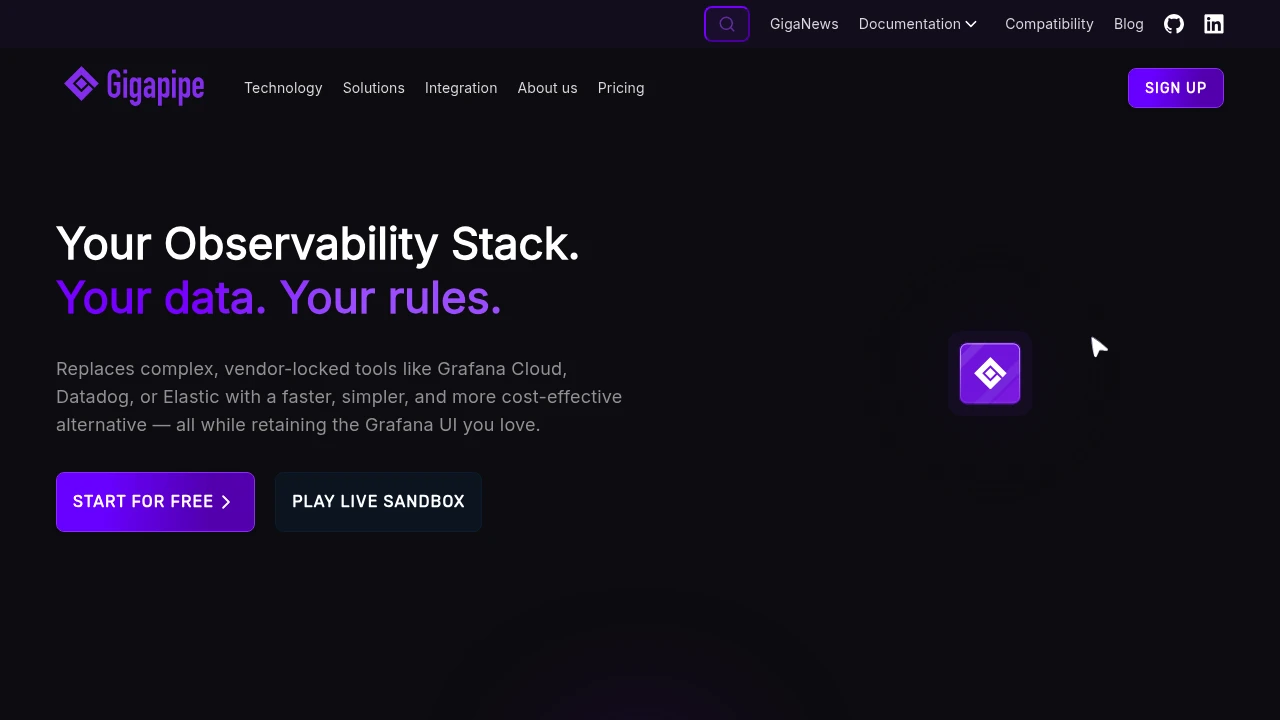This screenshot has width=1280, height=720.
Task: Expand the Documentation dropdown
Action: [x=918, y=24]
